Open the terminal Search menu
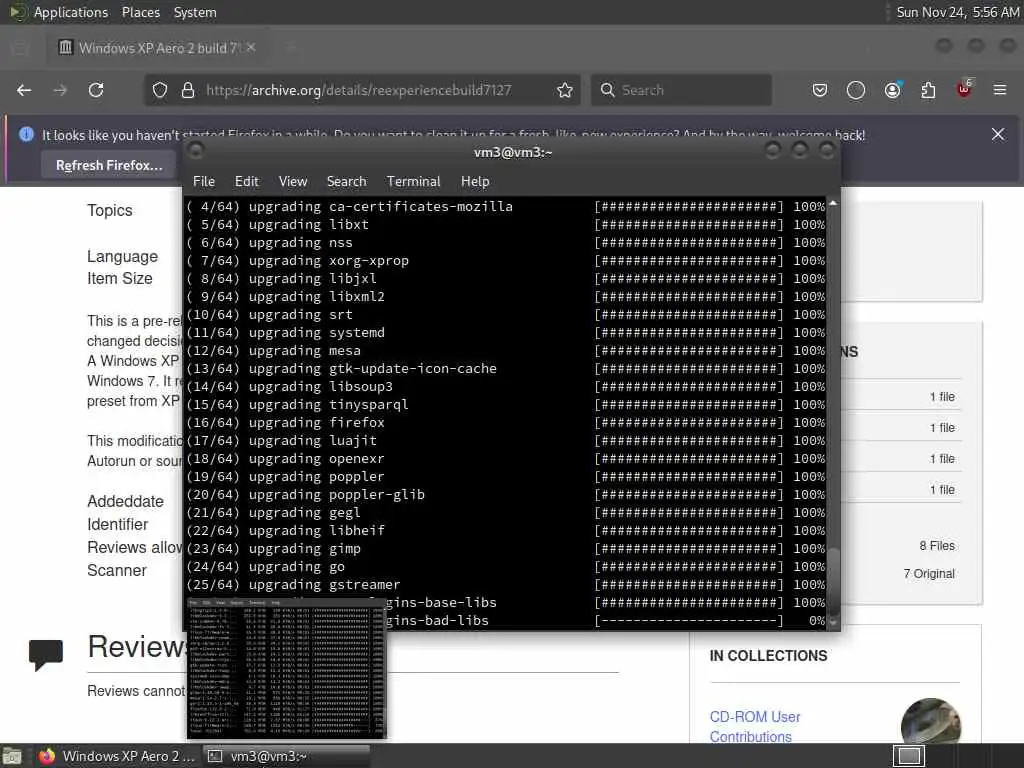The width and height of the screenshot is (1024, 768). point(346,182)
